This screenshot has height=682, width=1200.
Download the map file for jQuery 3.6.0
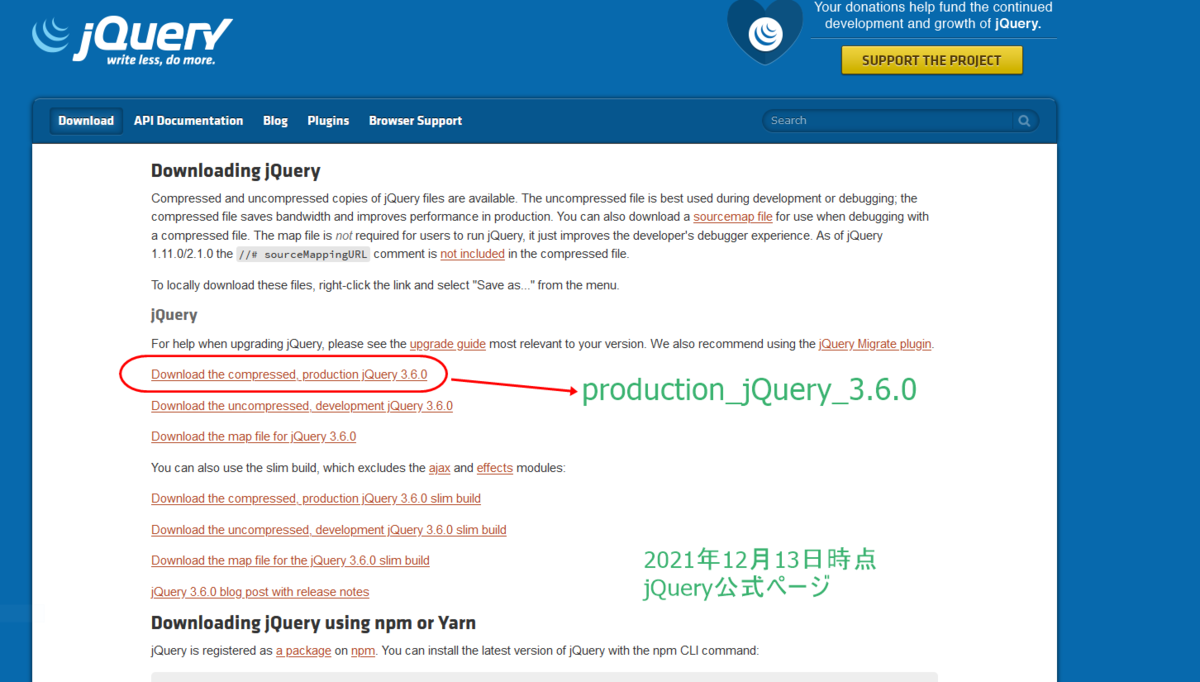(254, 437)
